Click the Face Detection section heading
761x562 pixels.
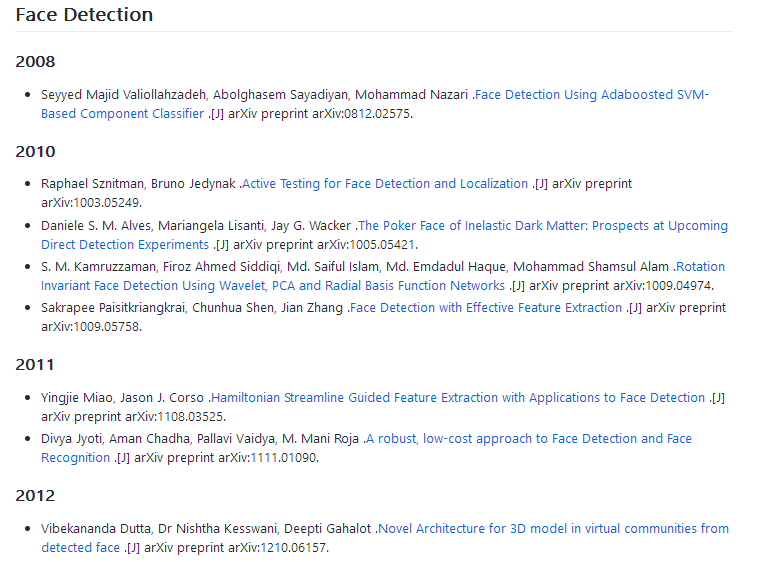84,15
